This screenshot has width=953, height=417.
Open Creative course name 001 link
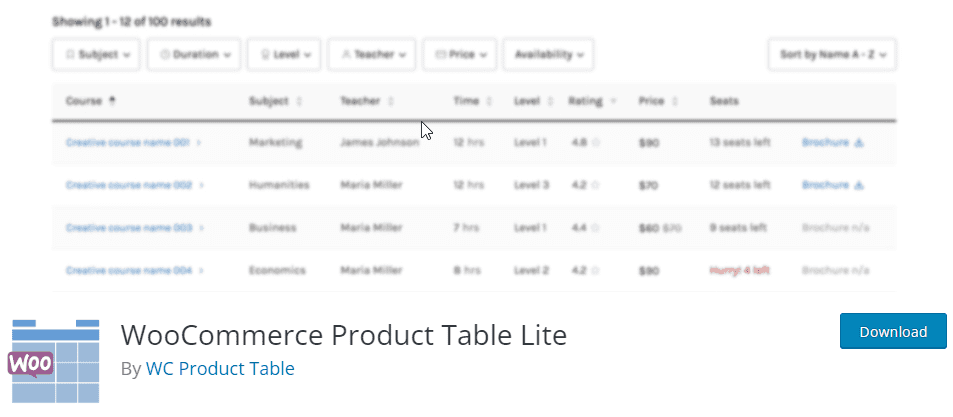pyautogui.click(x=128, y=143)
